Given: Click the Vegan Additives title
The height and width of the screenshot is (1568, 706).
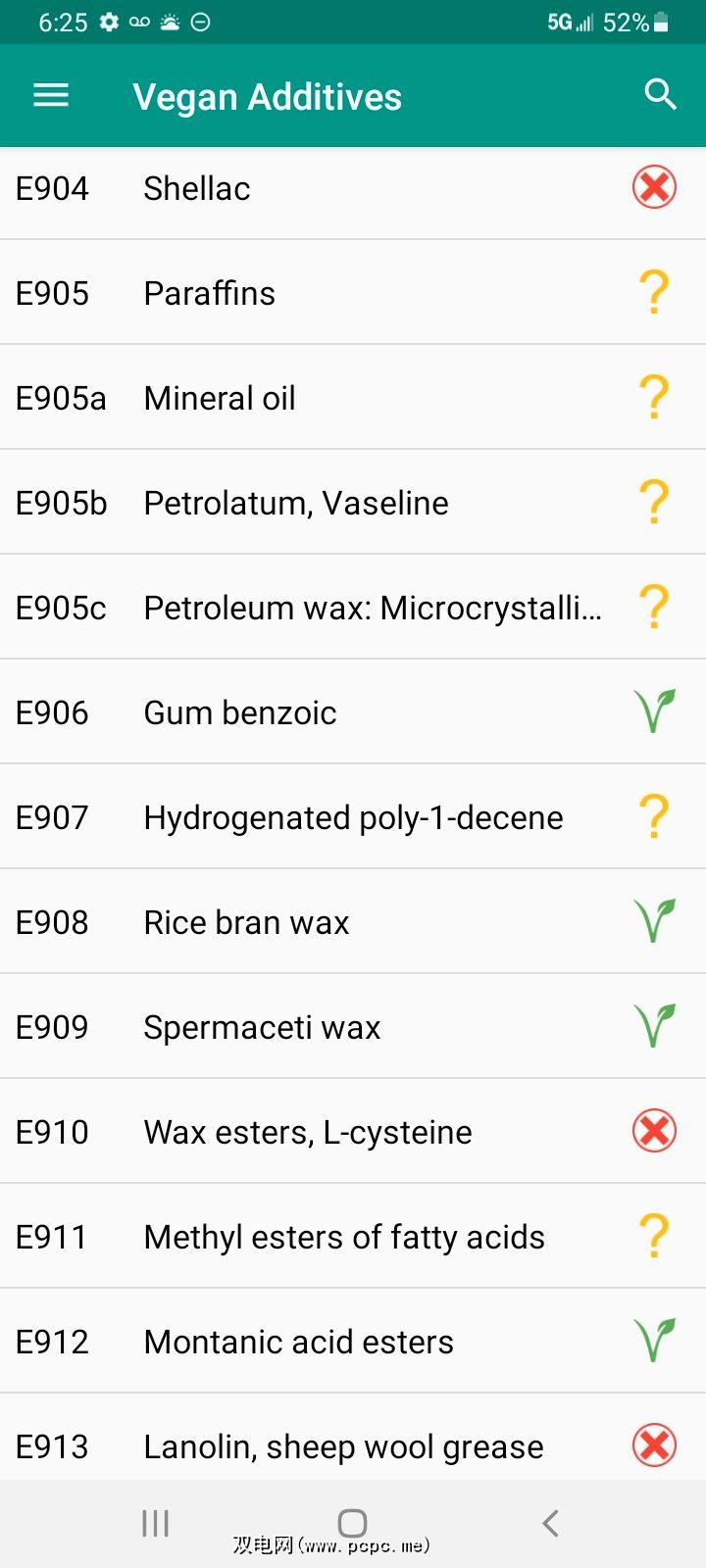Looking at the screenshot, I should pyautogui.click(x=267, y=97).
